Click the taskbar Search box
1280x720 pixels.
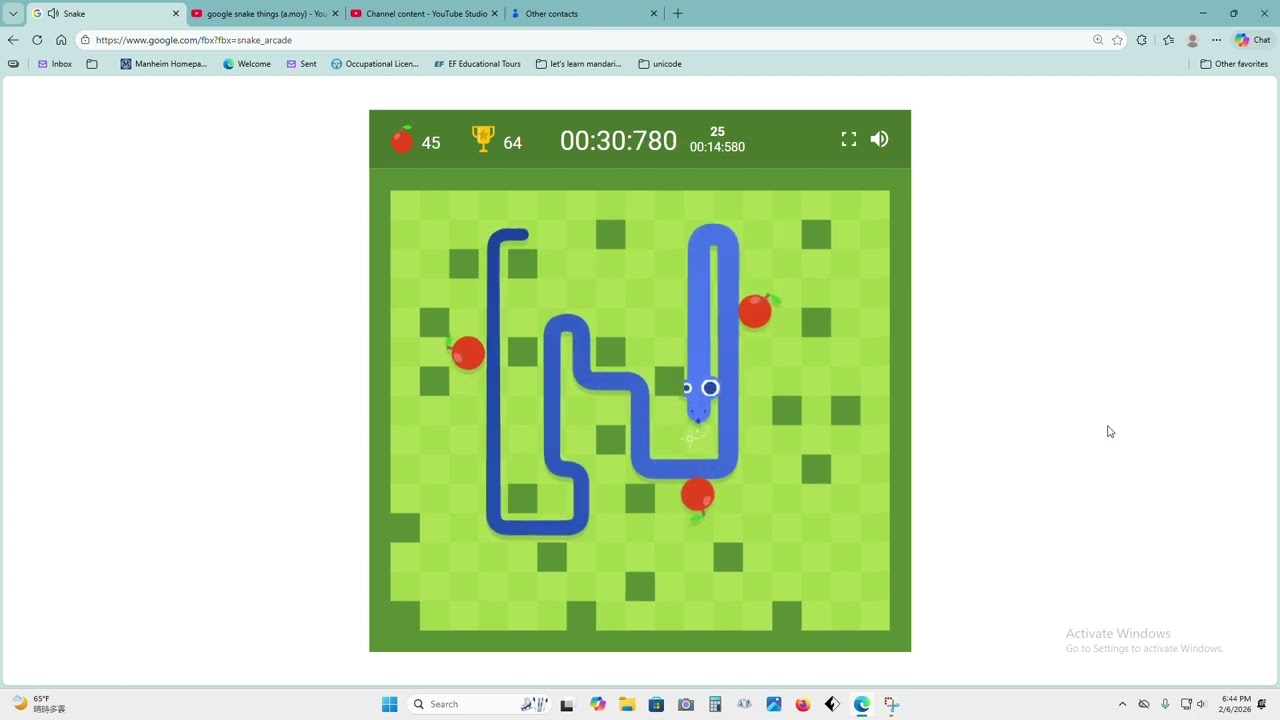click(x=480, y=704)
